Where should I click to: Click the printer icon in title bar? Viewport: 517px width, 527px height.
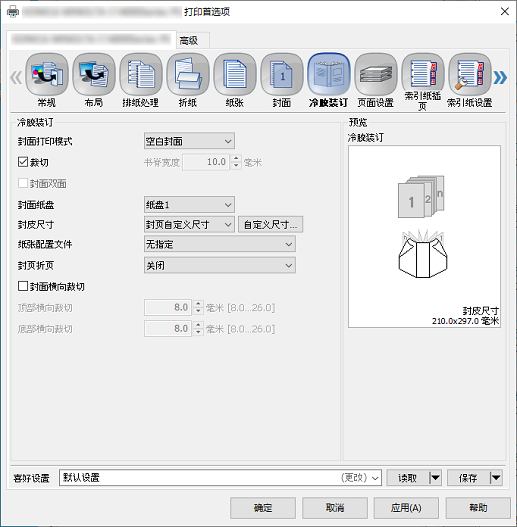coord(13,12)
